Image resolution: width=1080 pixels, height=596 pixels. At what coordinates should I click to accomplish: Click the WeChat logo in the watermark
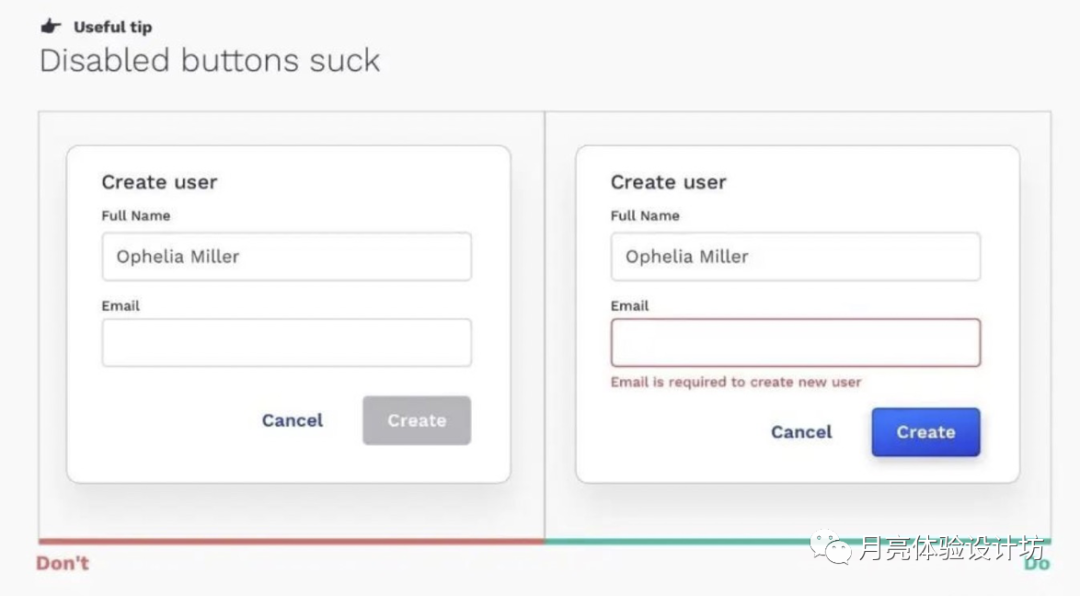click(x=832, y=547)
